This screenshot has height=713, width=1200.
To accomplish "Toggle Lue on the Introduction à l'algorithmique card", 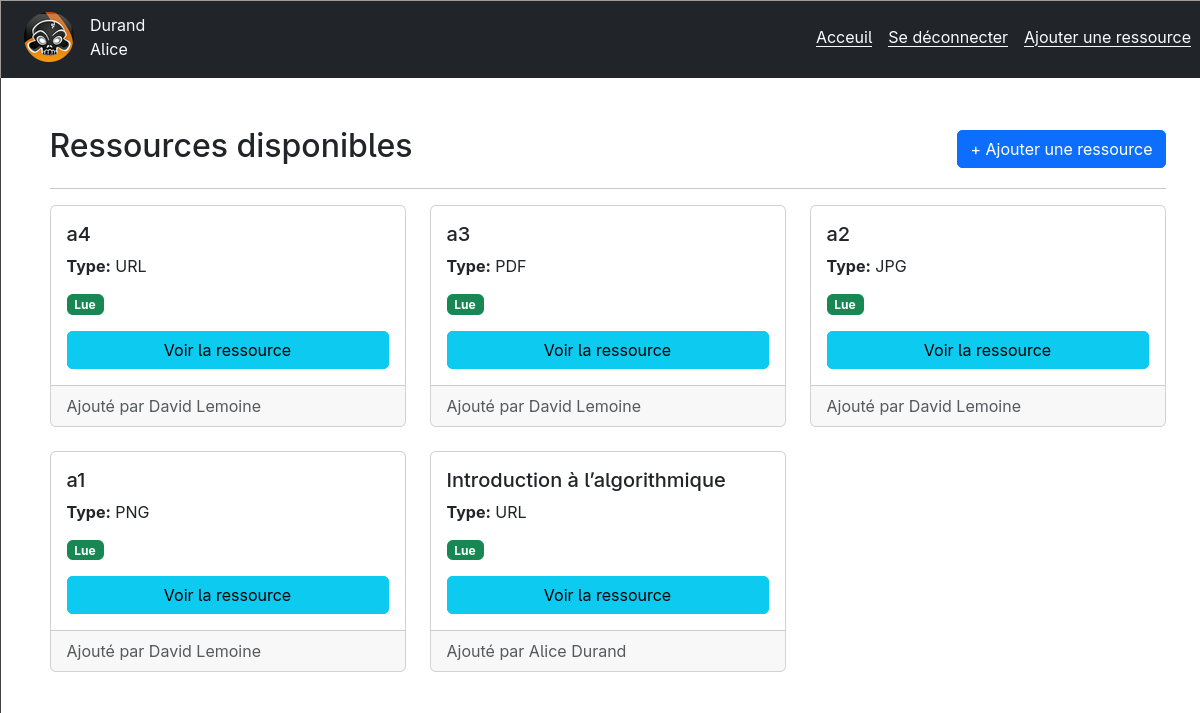I will [465, 549].
